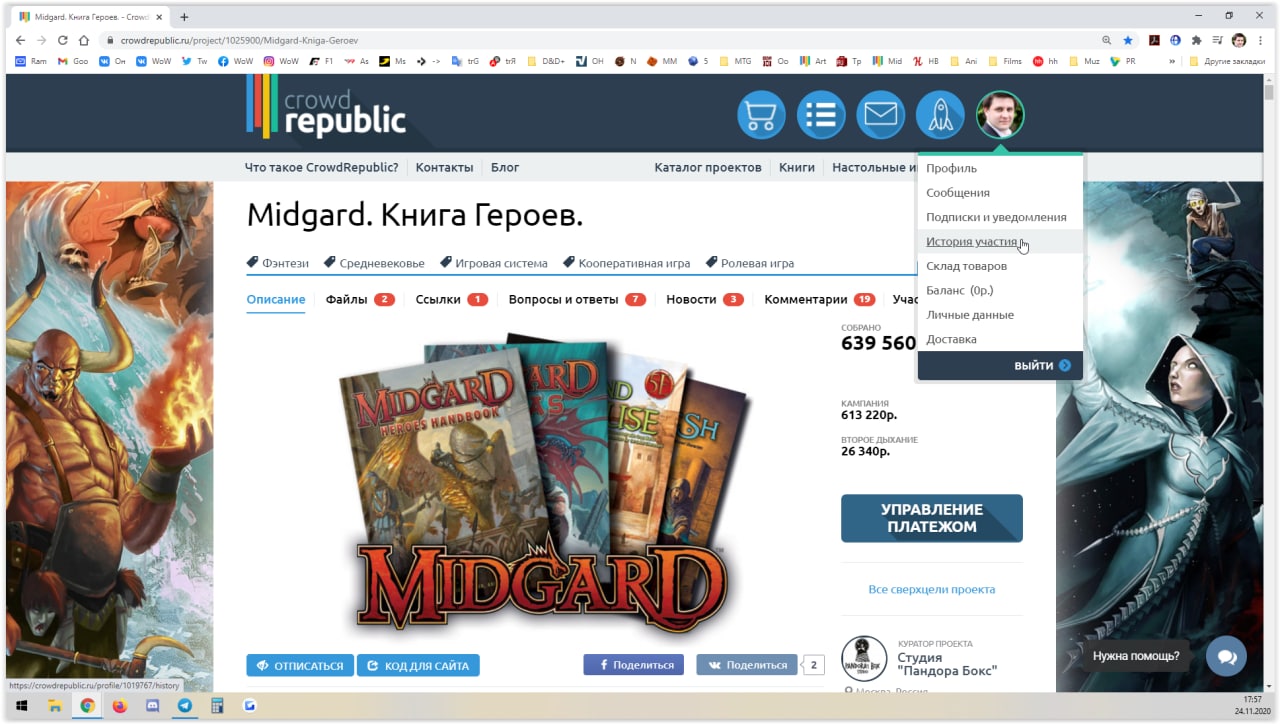Click the browser back arrow
1280x724 pixels.
tap(20, 40)
